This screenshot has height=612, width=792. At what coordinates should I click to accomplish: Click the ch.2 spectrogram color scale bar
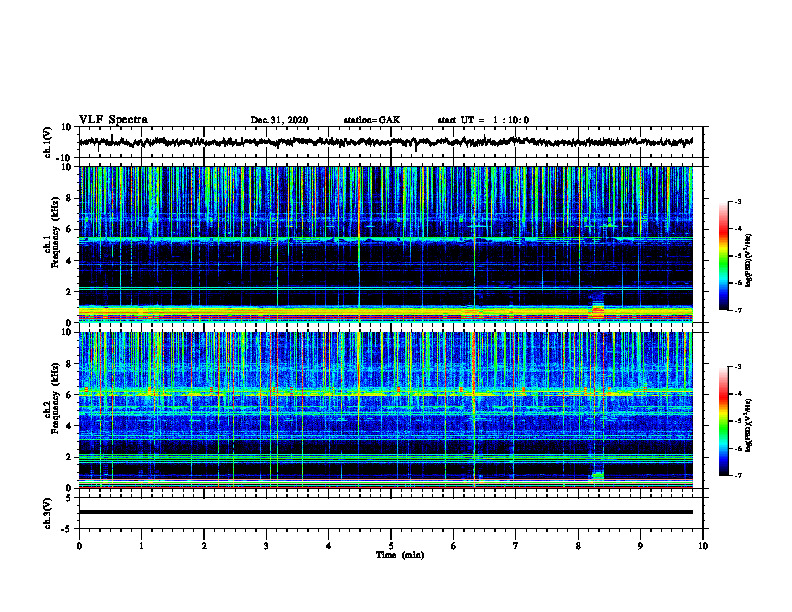click(x=724, y=421)
